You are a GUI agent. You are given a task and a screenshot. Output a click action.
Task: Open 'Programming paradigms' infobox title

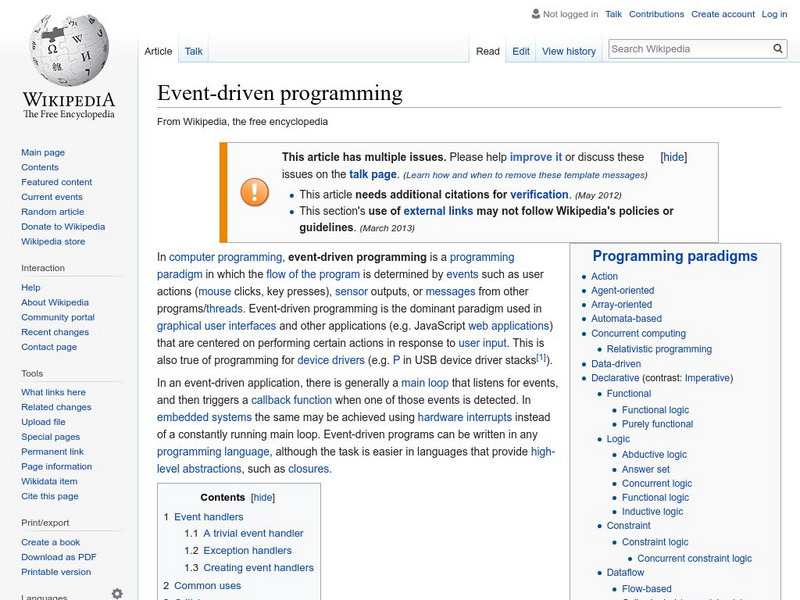tap(675, 256)
